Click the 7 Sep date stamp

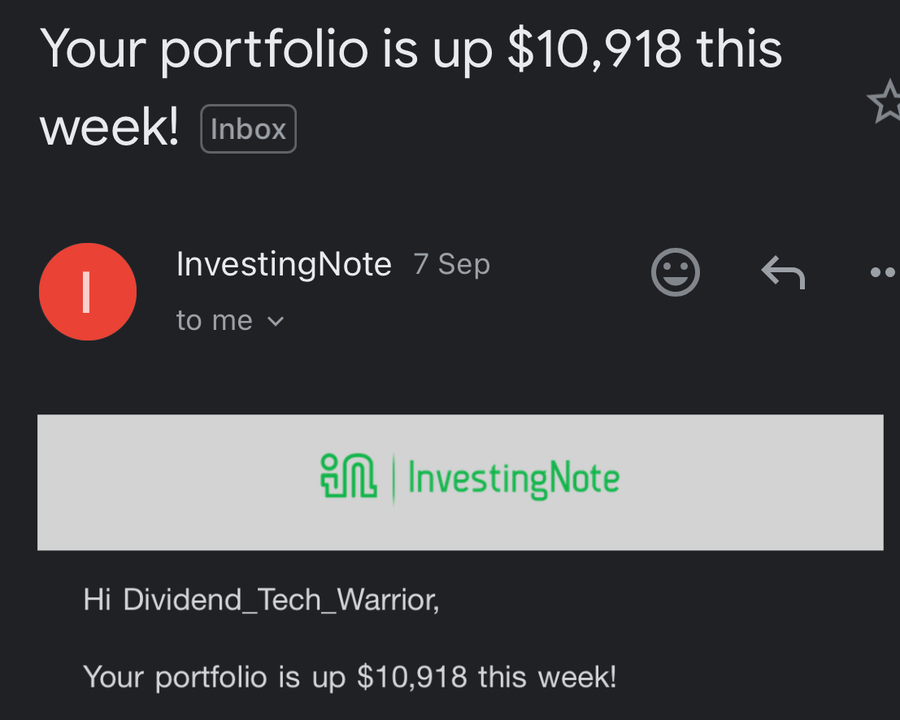tap(452, 265)
